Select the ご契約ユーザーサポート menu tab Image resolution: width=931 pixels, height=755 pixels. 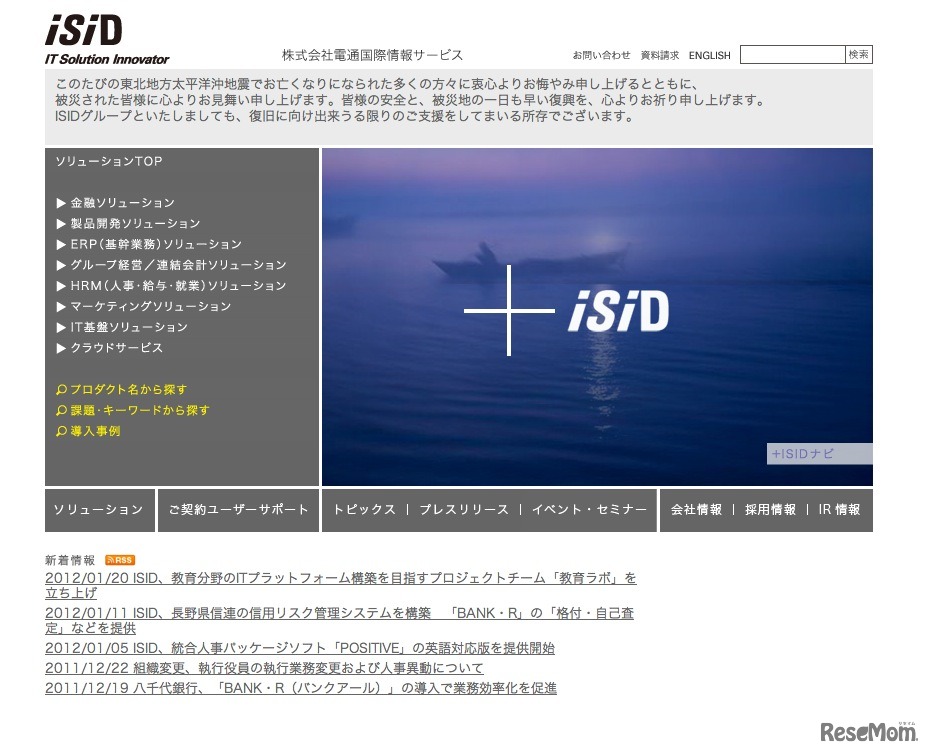238,510
